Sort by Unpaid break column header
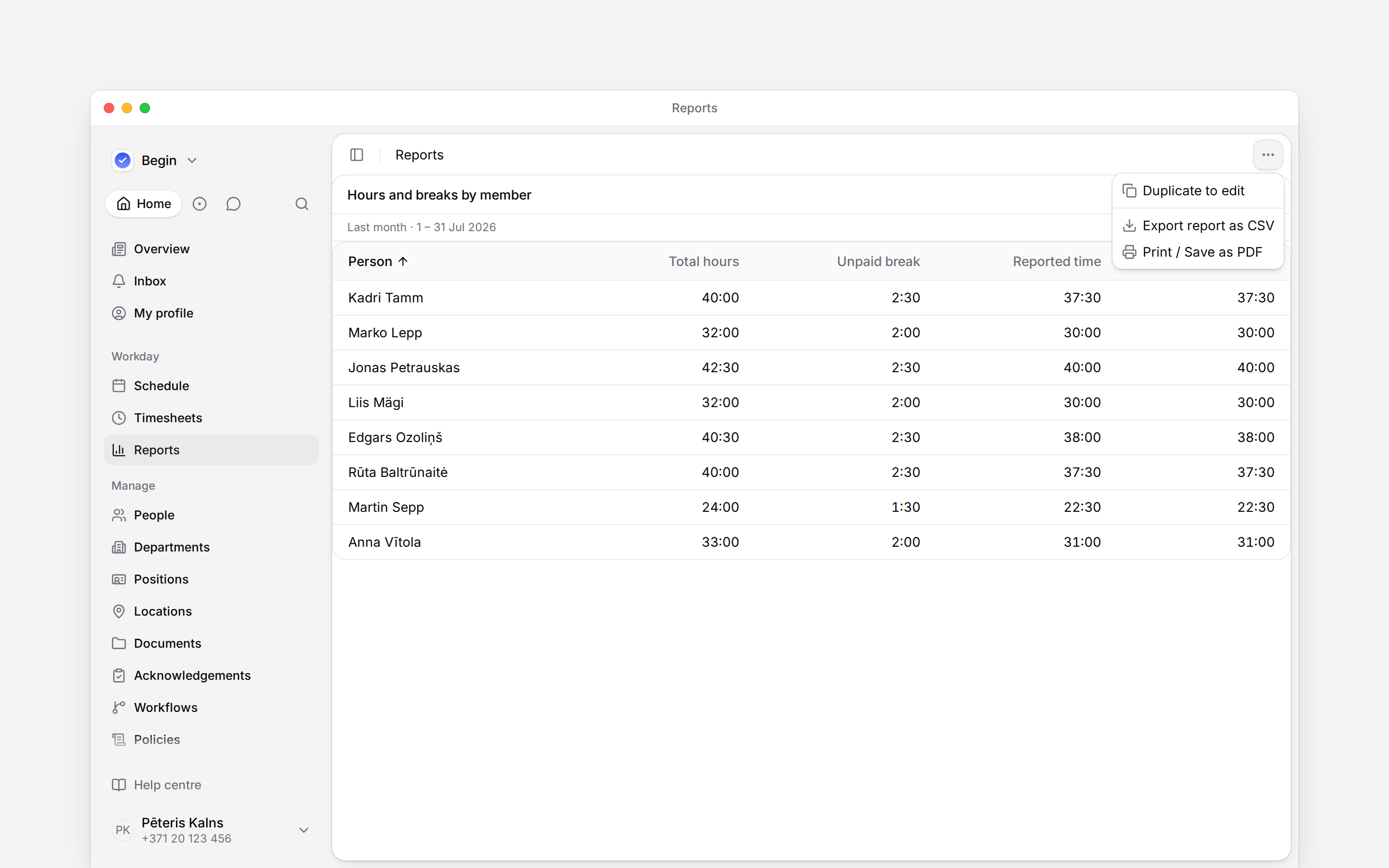Screen dimensions: 1389x868 [x=878, y=262]
